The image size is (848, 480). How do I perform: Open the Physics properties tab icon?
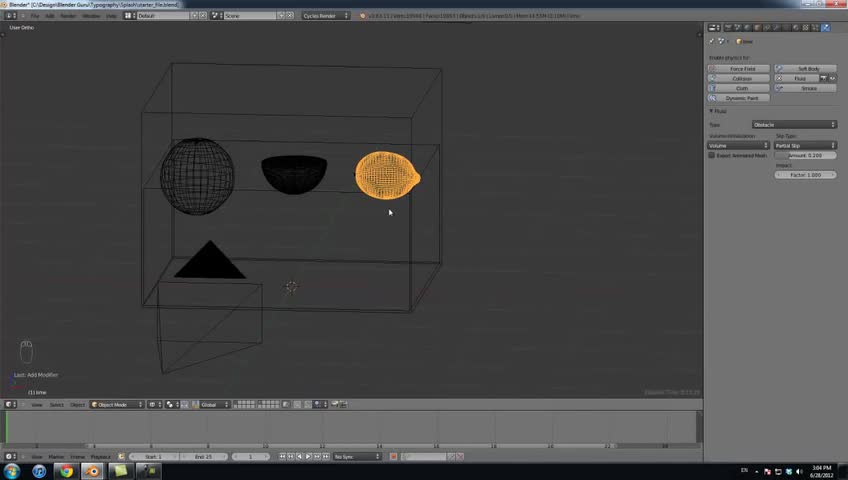pos(825,28)
